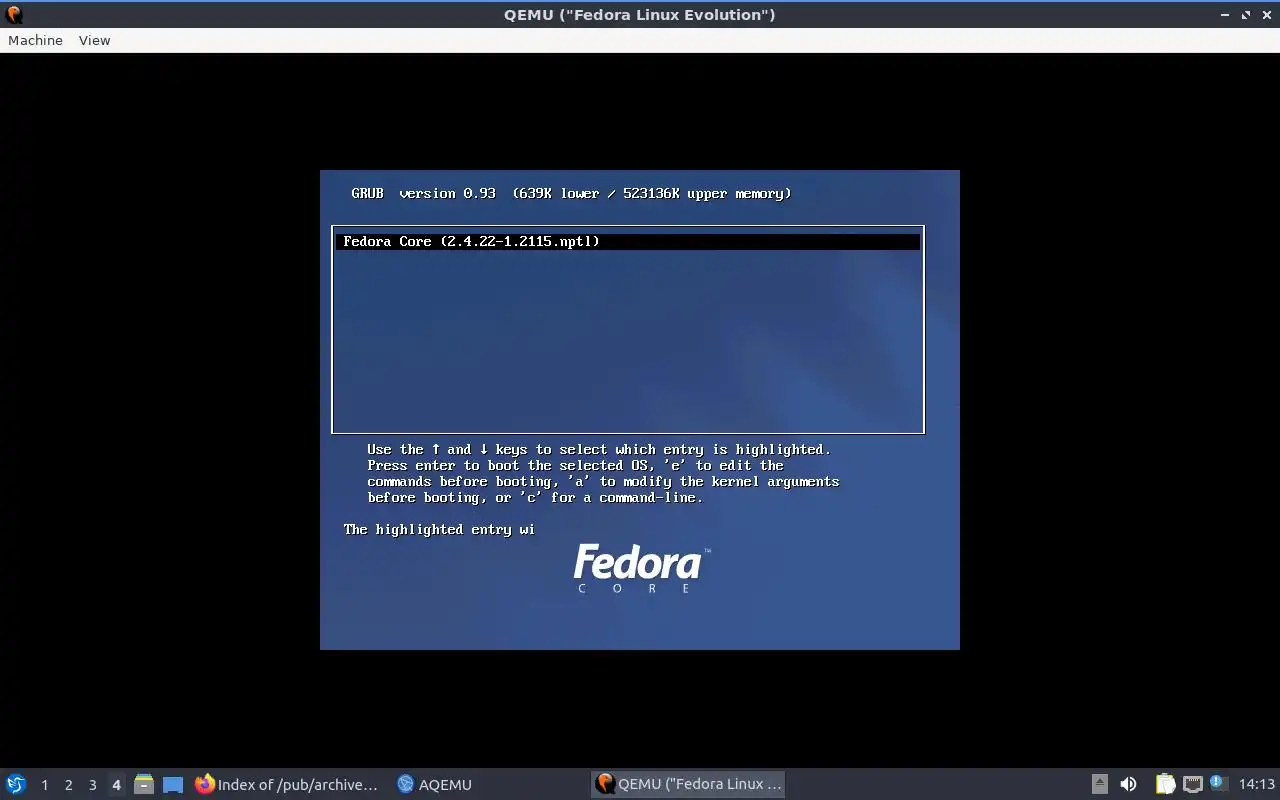Open the file manager from taskbar
Image resolution: width=1280 pixels, height=800 pixels.
pos(144,784)
